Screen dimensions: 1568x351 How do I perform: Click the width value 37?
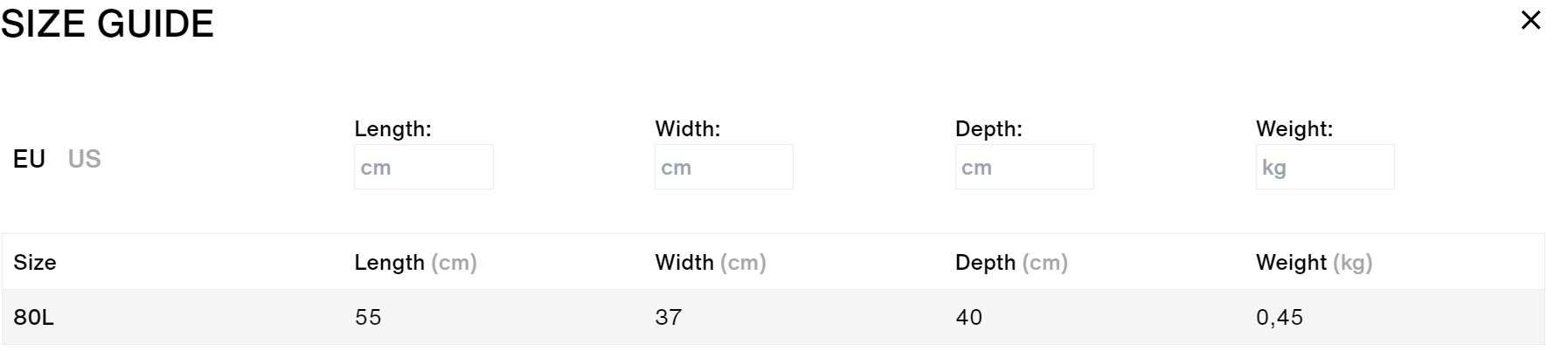pyautogui.click(x=669, y=317)
